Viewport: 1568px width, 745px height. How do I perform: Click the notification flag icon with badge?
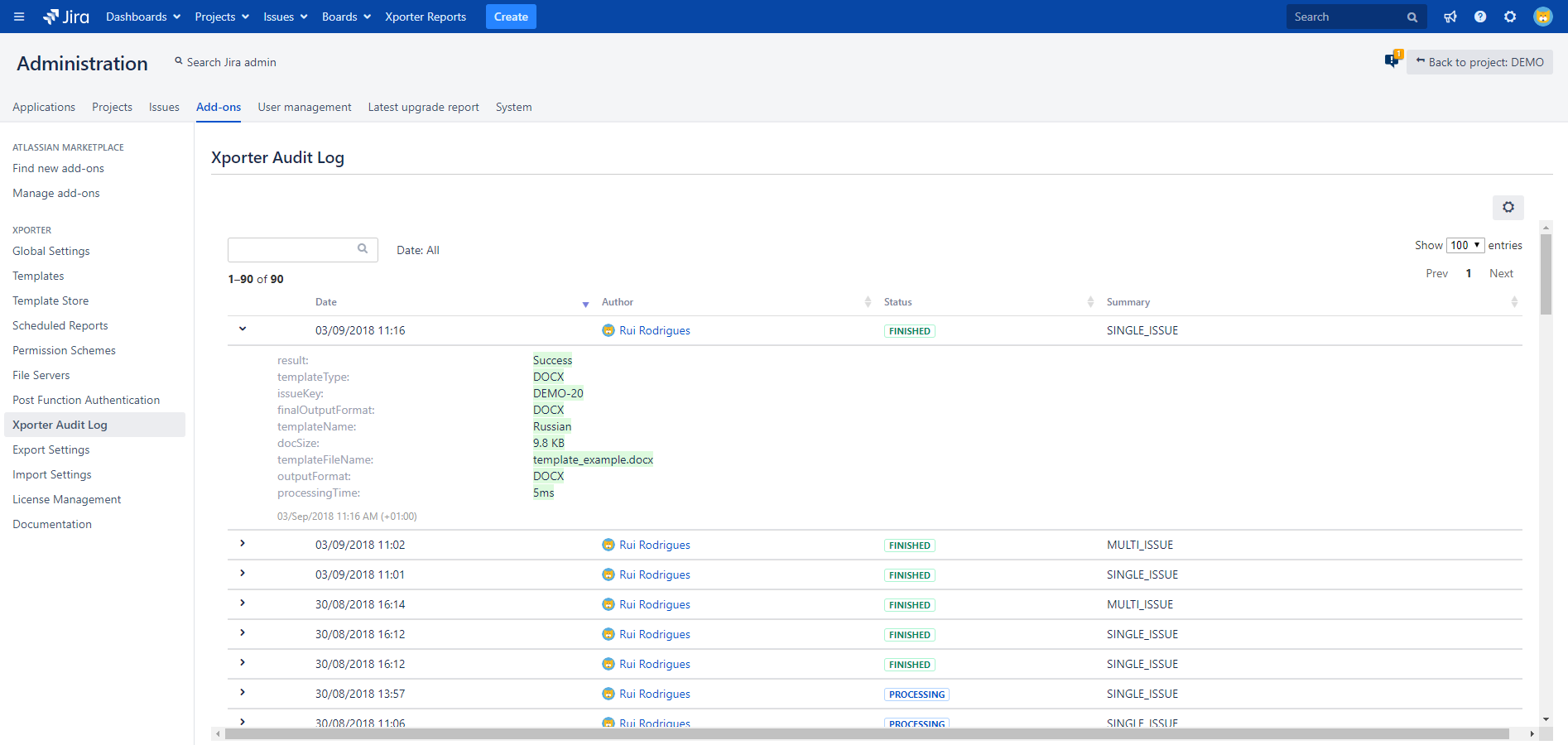[x=1392, y=60]
